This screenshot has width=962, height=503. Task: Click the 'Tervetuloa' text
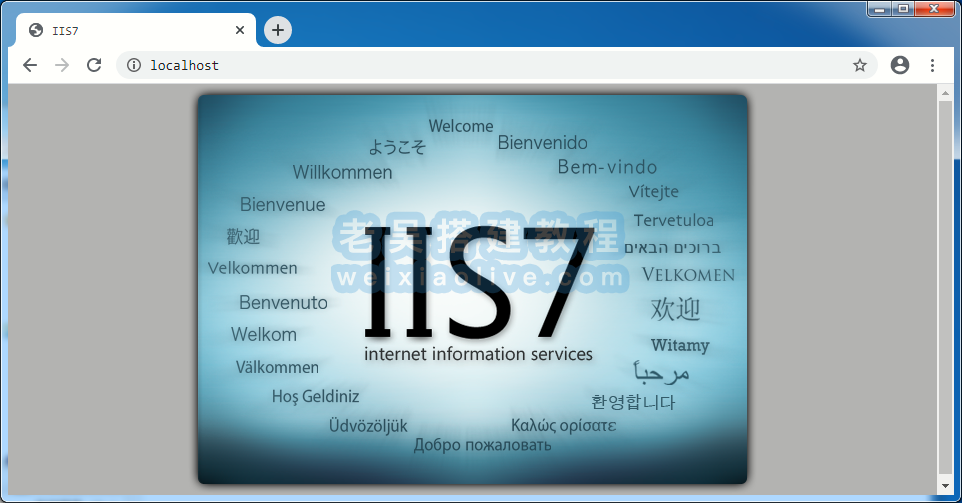point(674,220)
